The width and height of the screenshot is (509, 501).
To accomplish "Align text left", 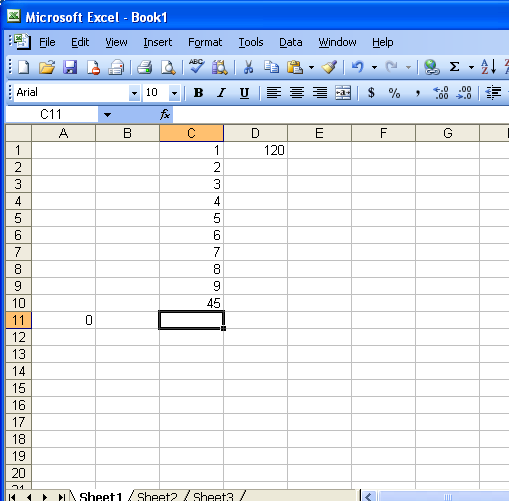I will coord(274,93).
